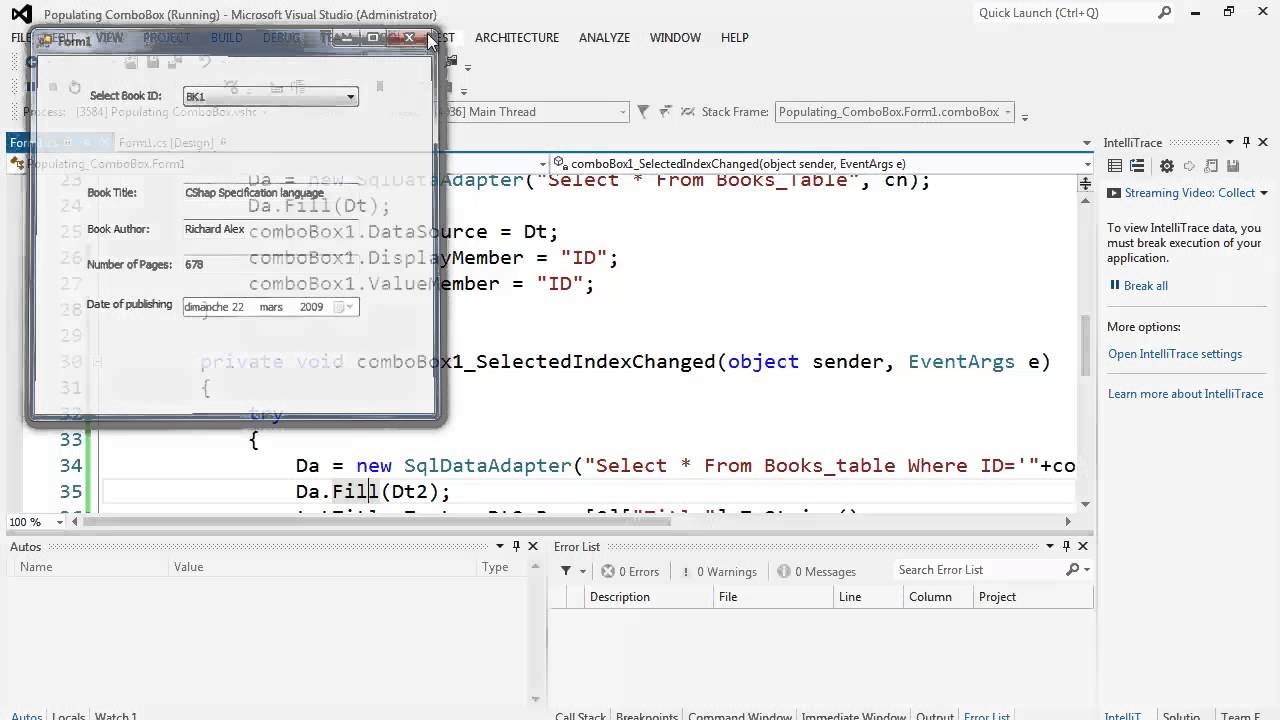Open the HELP menu

coord(734,37)
